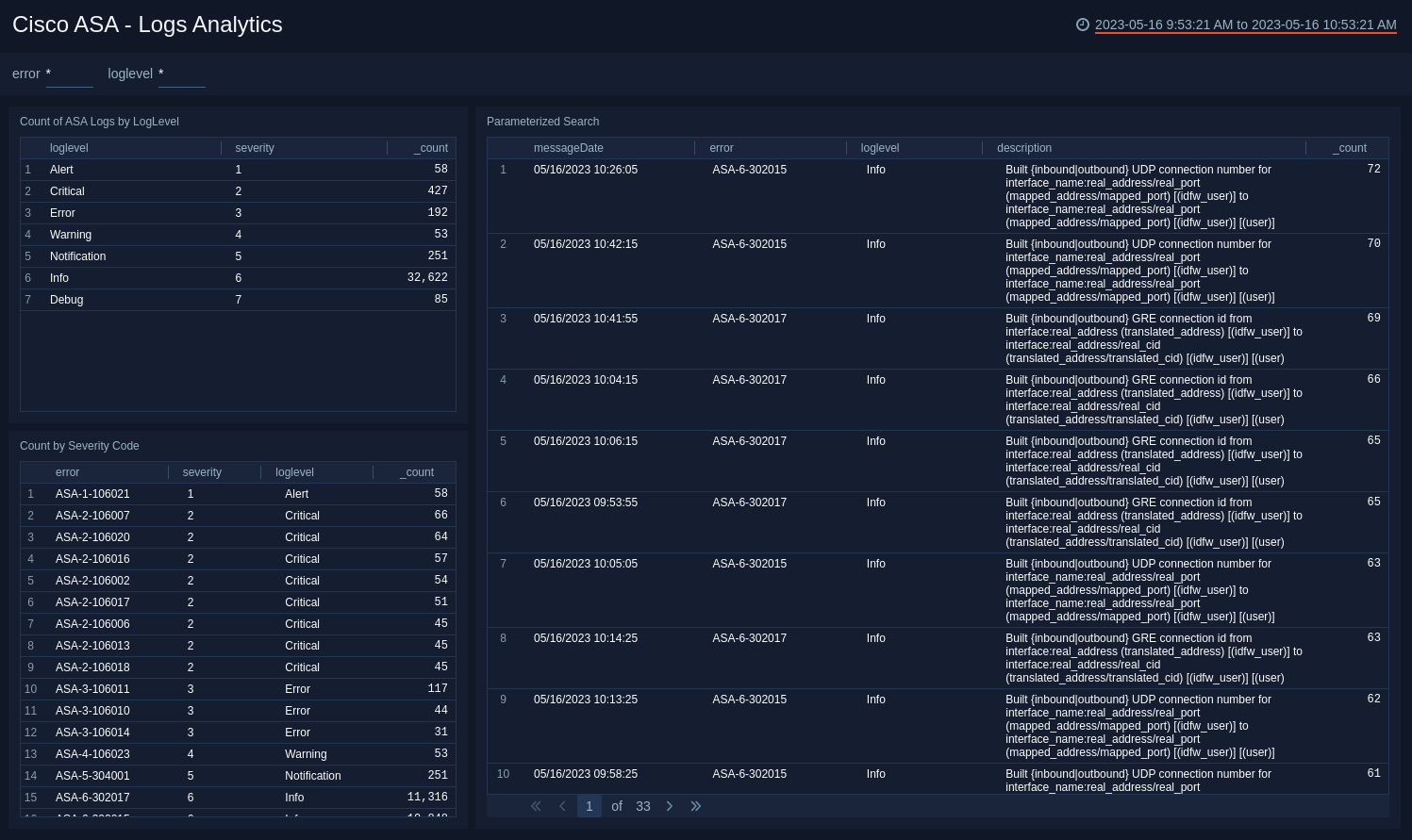
Task: Jump to last page using double-chevron icon
Action: tap(696, 806)
